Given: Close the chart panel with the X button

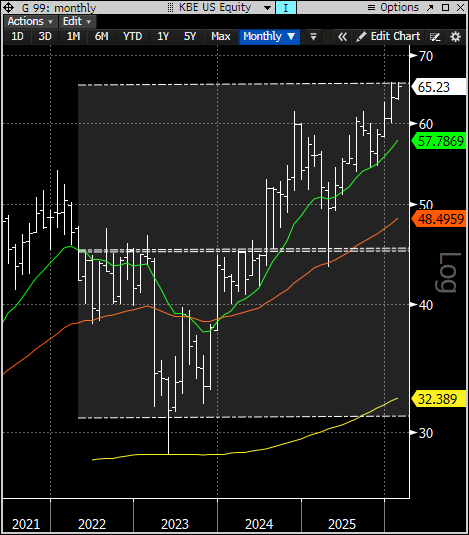Looking at the screenshot, I should point(460,8).
